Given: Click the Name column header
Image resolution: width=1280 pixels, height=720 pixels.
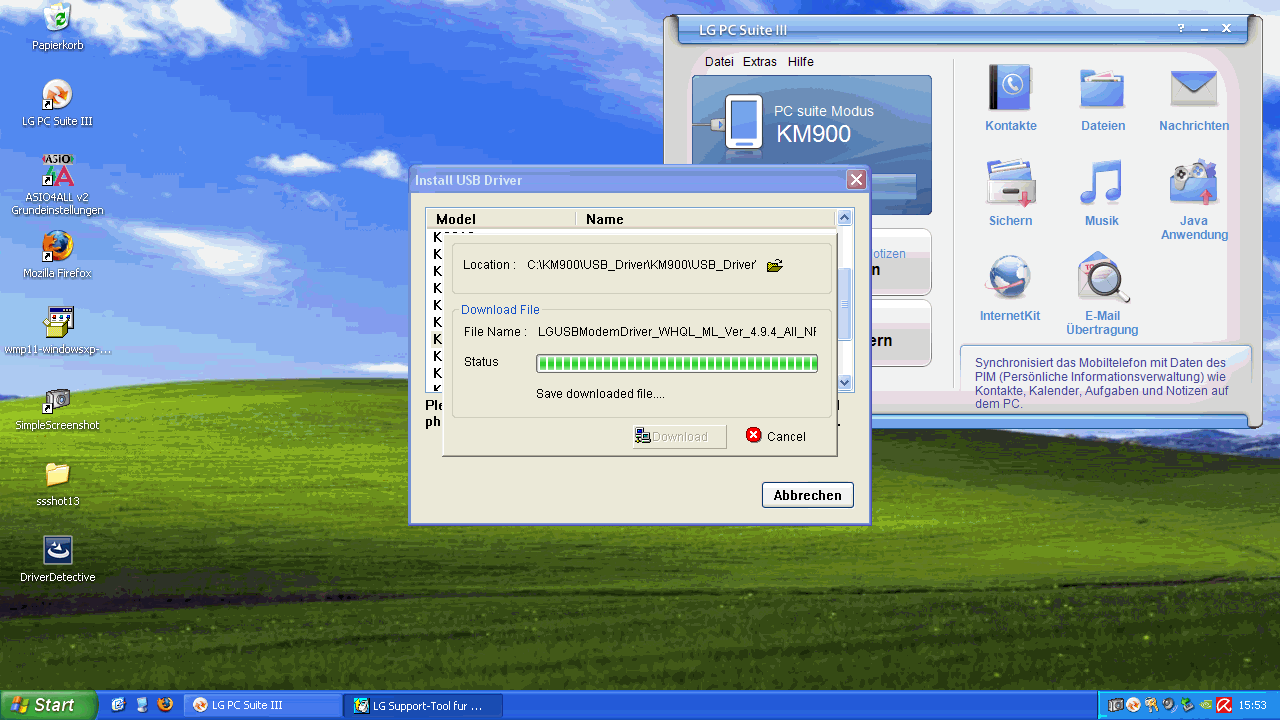Looking at the screenshot, I should click(705, 219).
